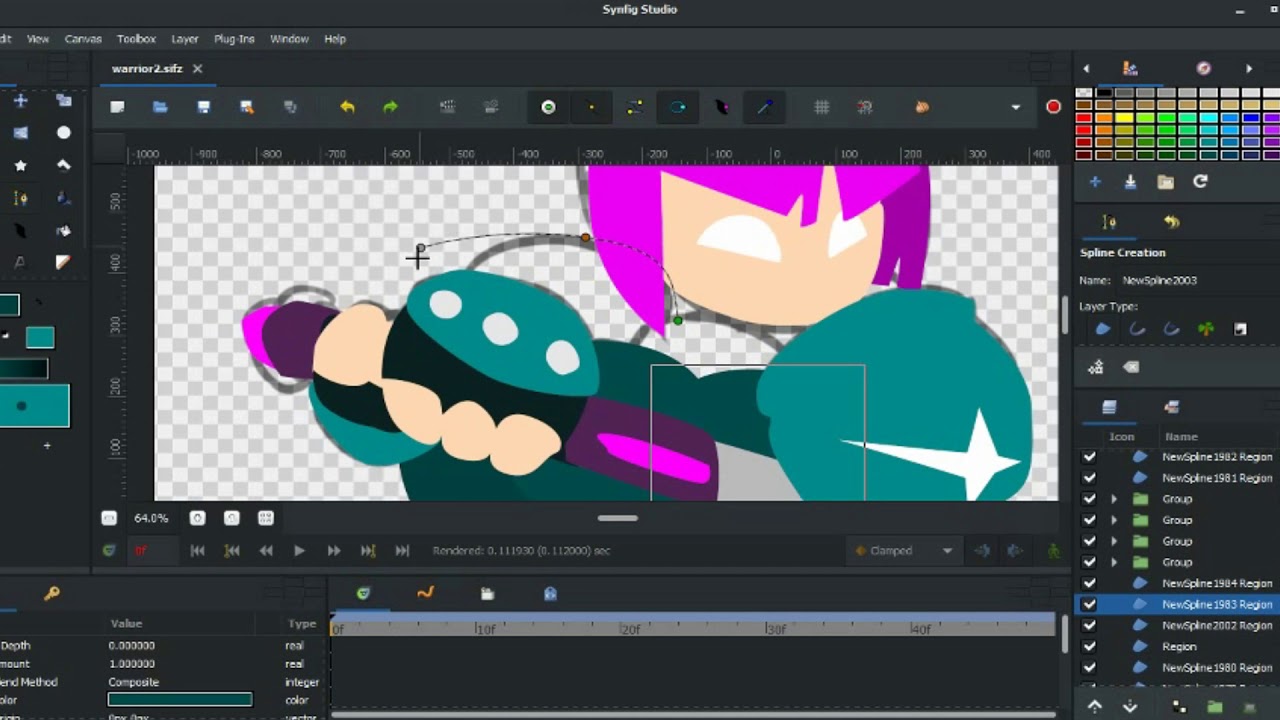Toggle snap to grid

point(865,107)
